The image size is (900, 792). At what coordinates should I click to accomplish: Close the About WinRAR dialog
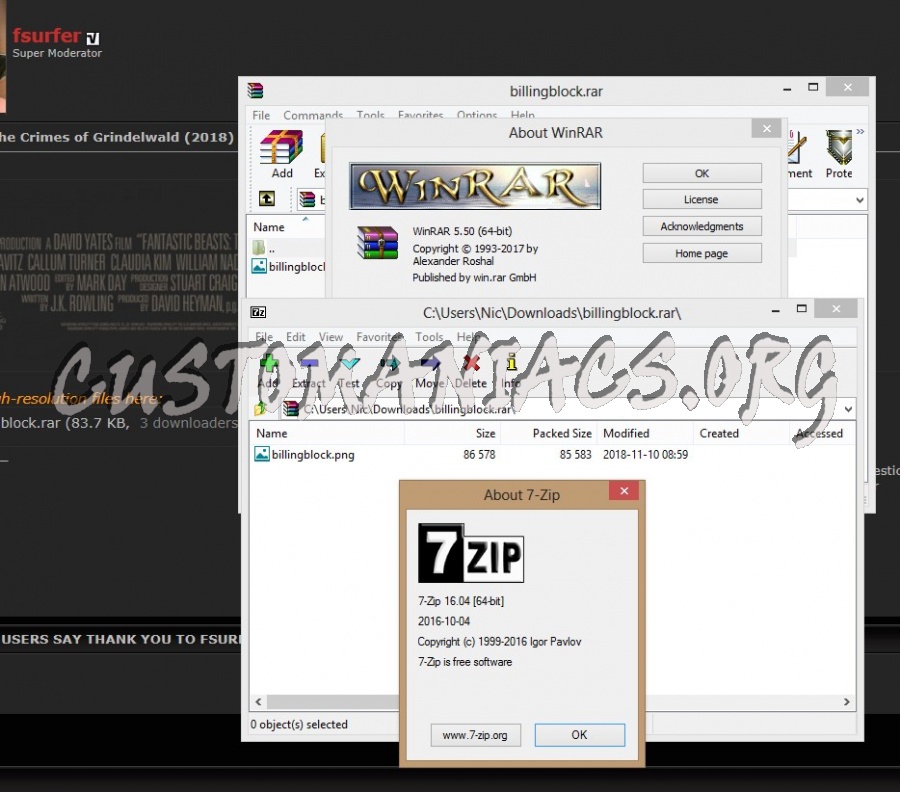click(x=766, y=129)
